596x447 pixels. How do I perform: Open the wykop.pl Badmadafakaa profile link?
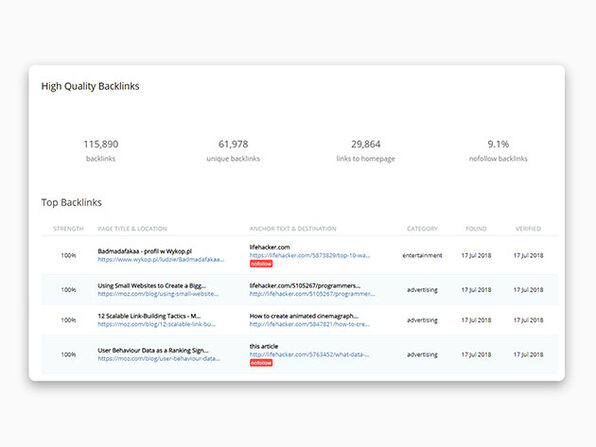click(161, 260)
